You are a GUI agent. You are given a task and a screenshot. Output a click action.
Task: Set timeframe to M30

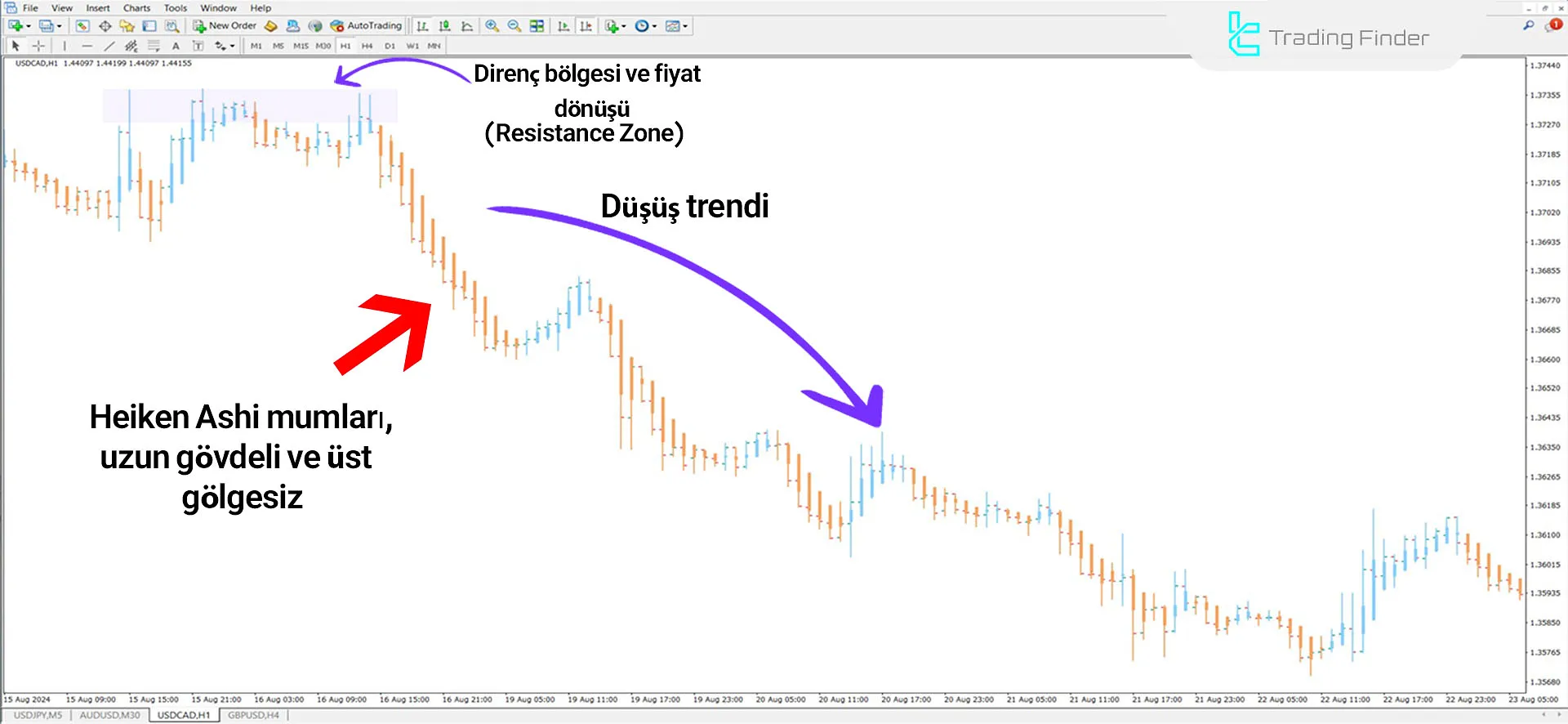coord(323,46)
